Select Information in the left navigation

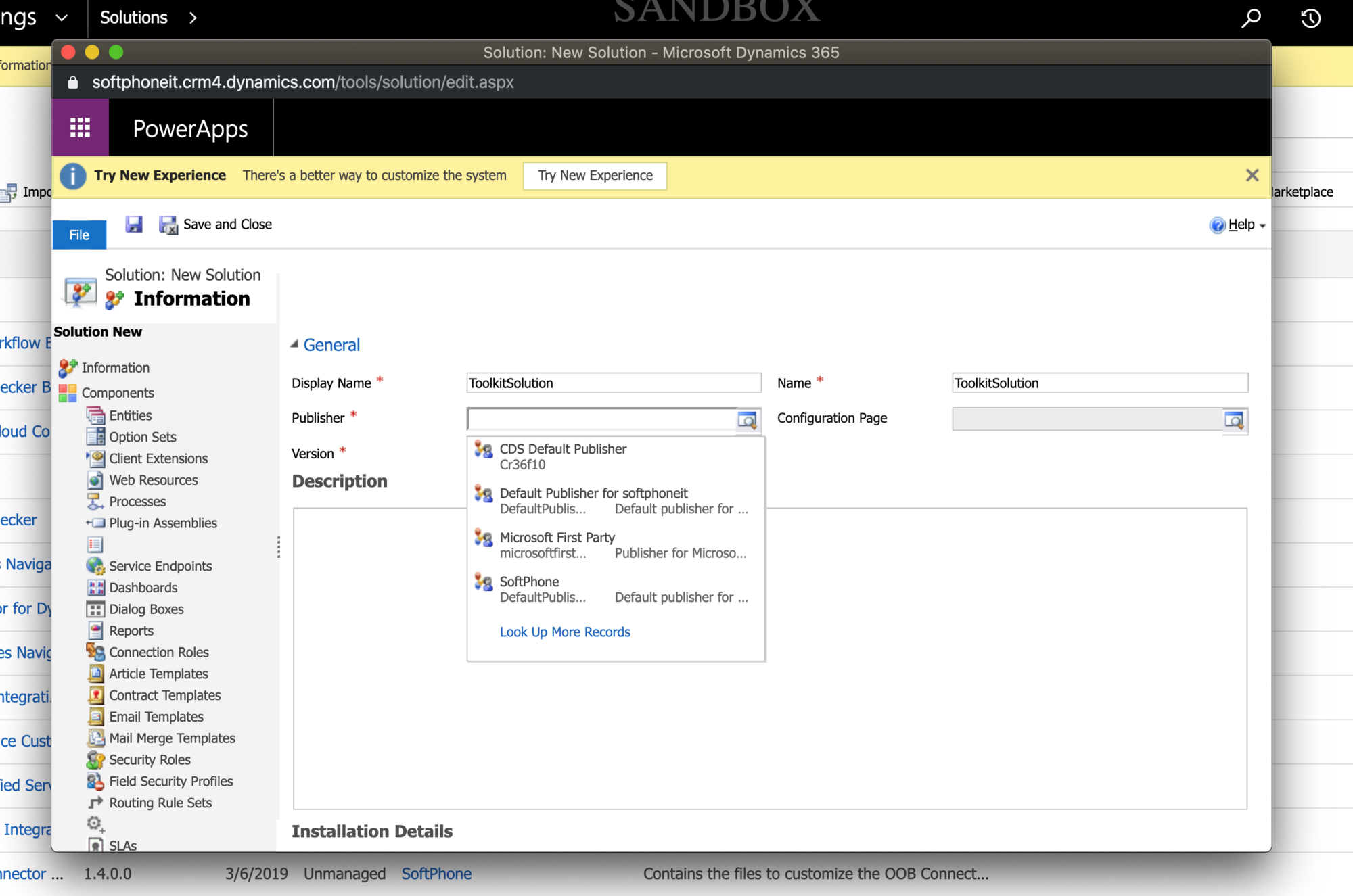(x=116, y=367)
